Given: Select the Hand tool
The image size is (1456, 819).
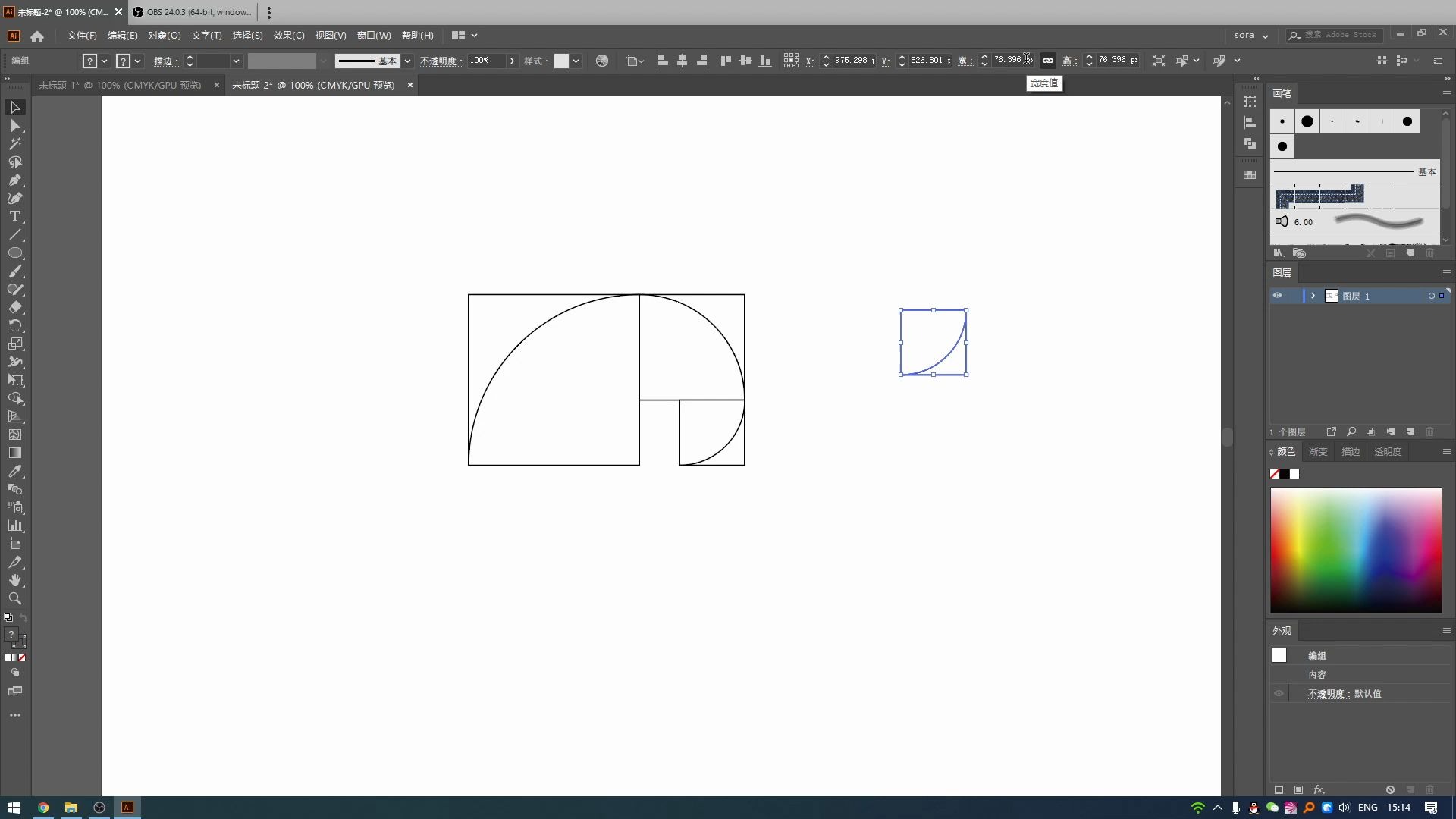Looking at the screenshot, I should (x=15, y=581).
